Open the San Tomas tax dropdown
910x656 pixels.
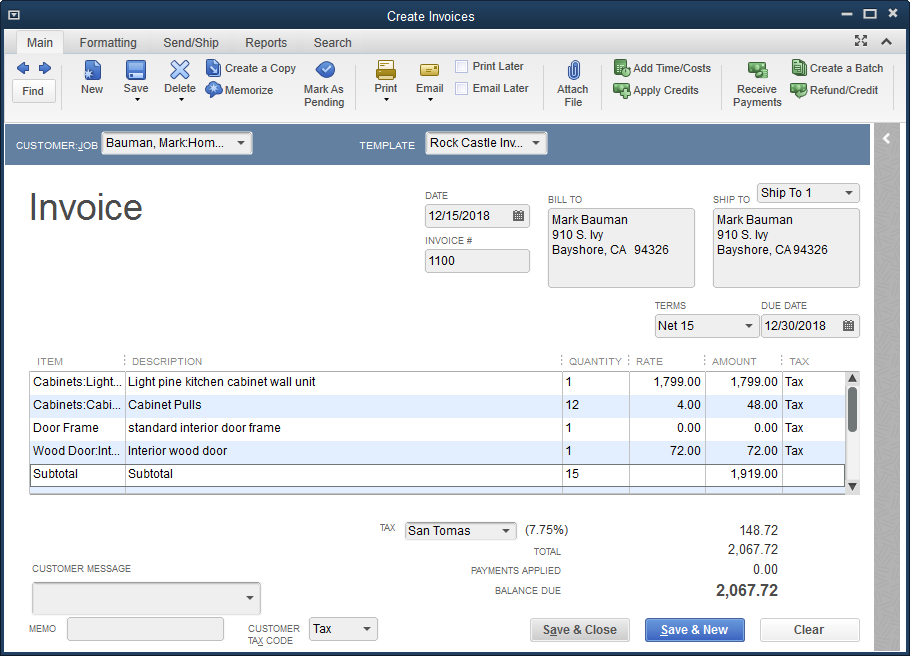[x=505, y=531]
